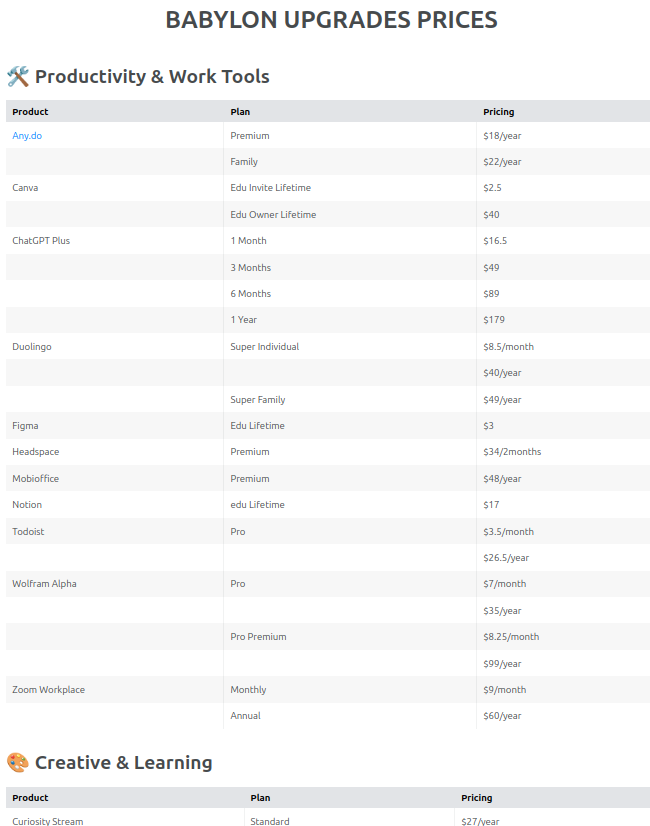Click the Pro Premium plan cell
This screenshot has height=826, width=650.
[258, 637]
